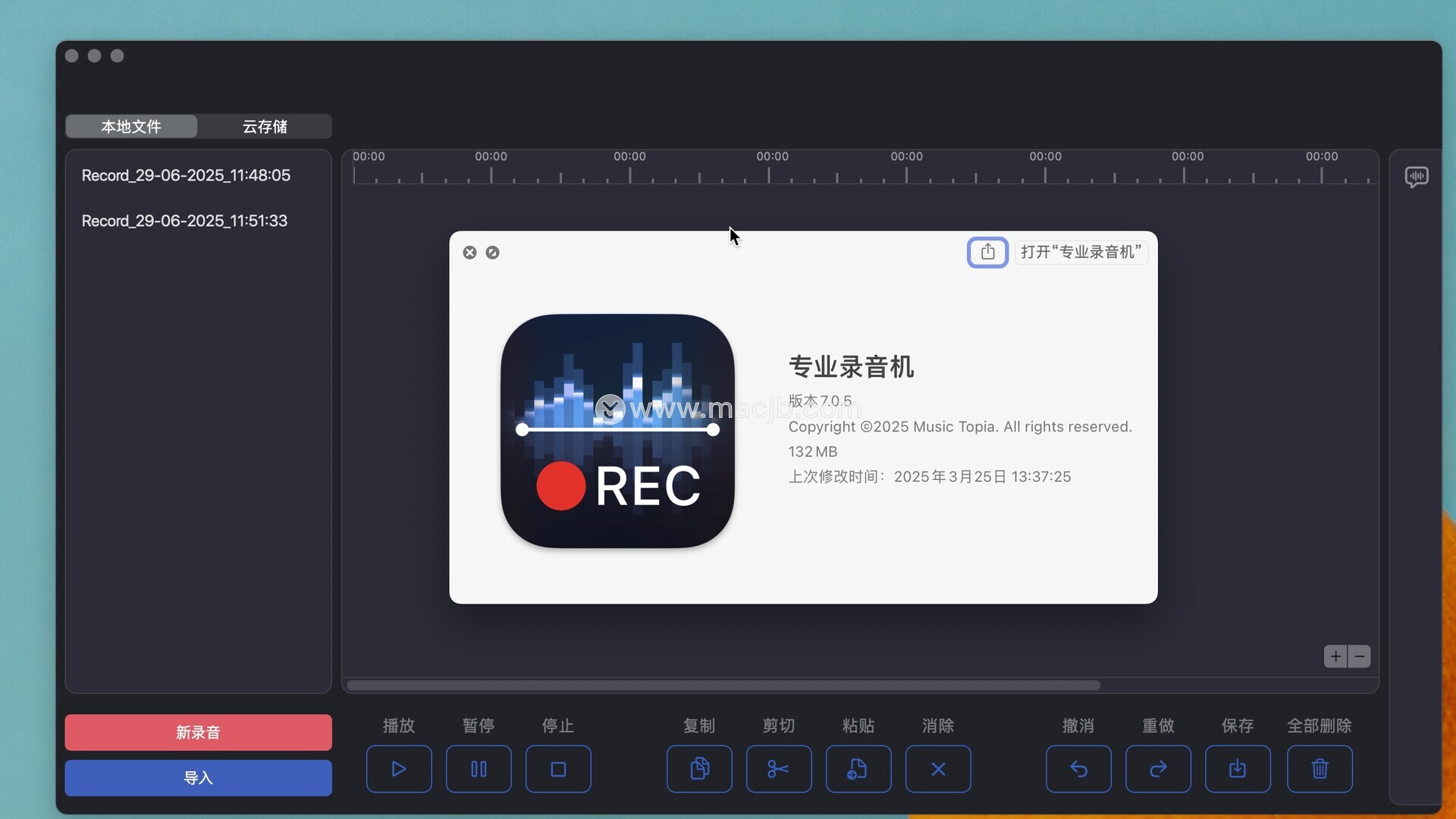Save recording with 保存 icon
1456x819 pixels.
[x=1238, y=769]
